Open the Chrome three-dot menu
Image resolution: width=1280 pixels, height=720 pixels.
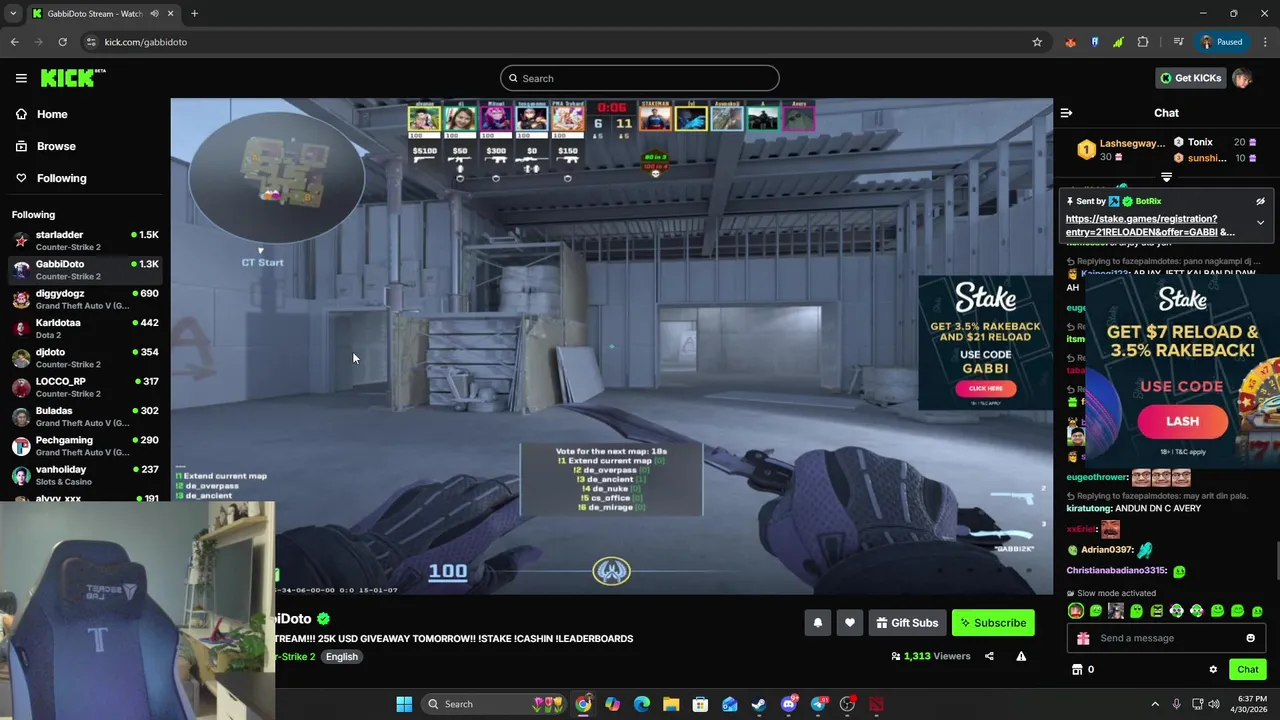pyautogui.click(x=1265, y=42)
